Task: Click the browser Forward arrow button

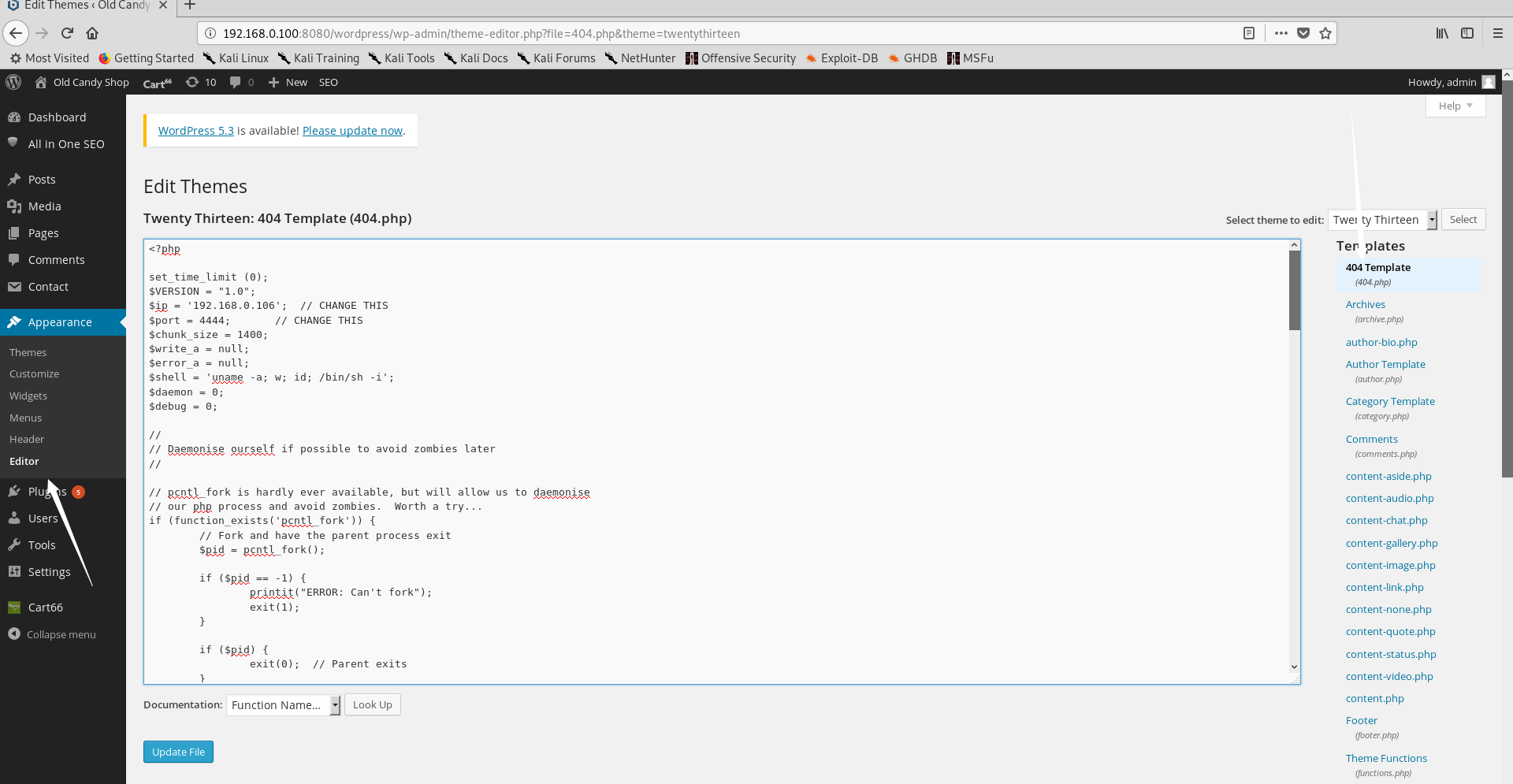Action: pos(42,33)
